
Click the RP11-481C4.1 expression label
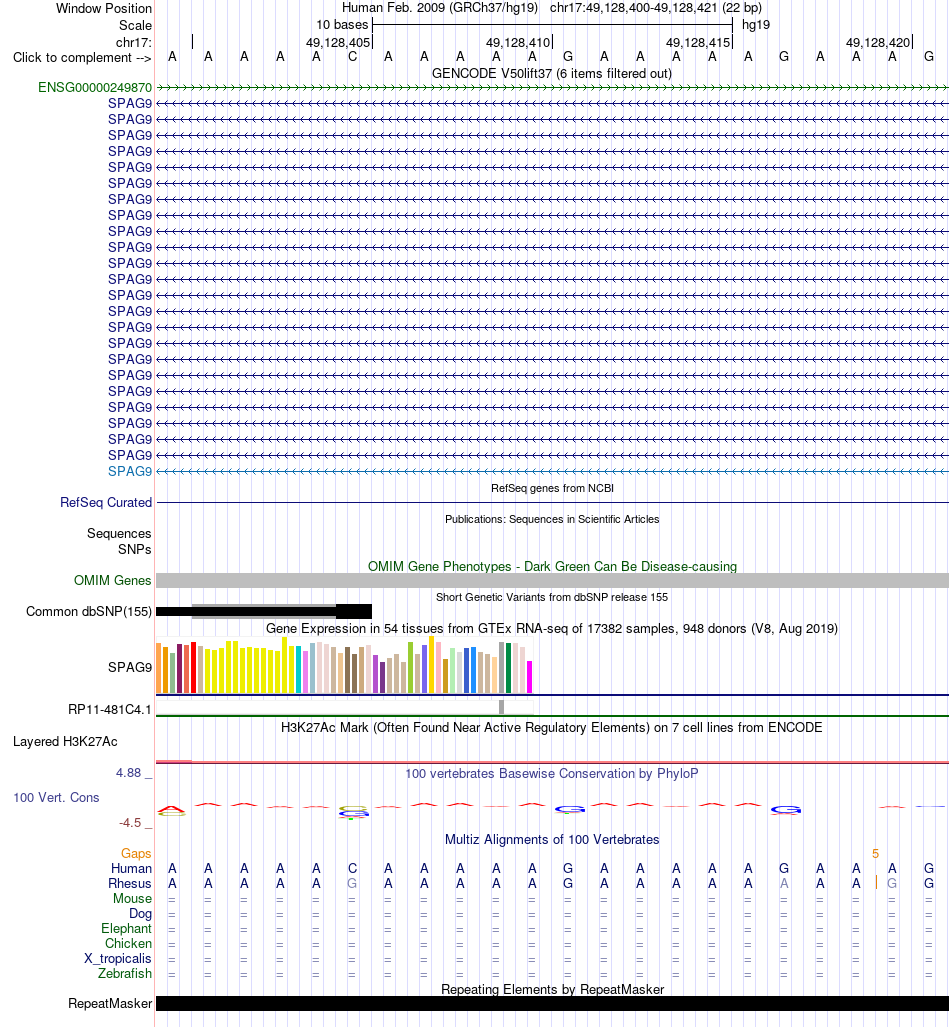click(110, 709)
